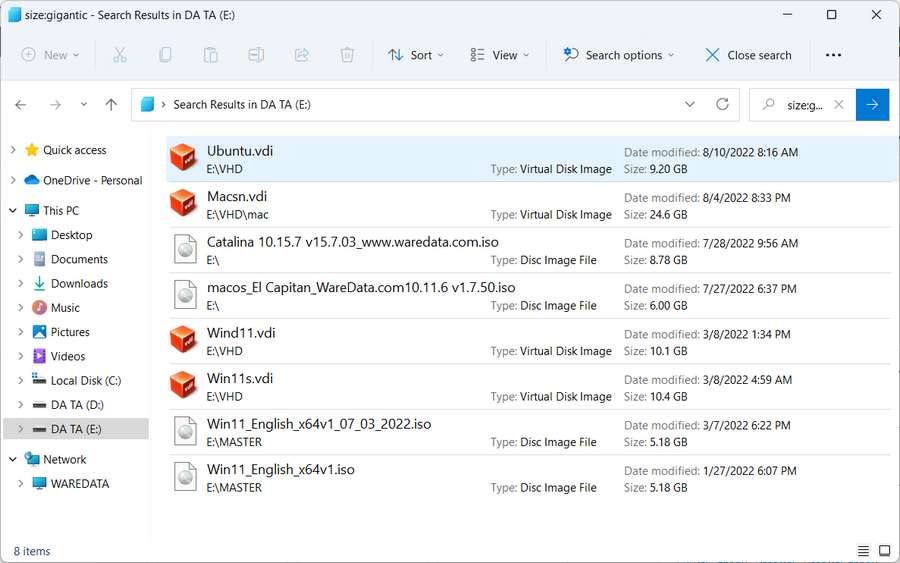The height and width of the screenshot is (563, 900).
Task: Expand the Local Disk (C:) node
Action: 21,380
